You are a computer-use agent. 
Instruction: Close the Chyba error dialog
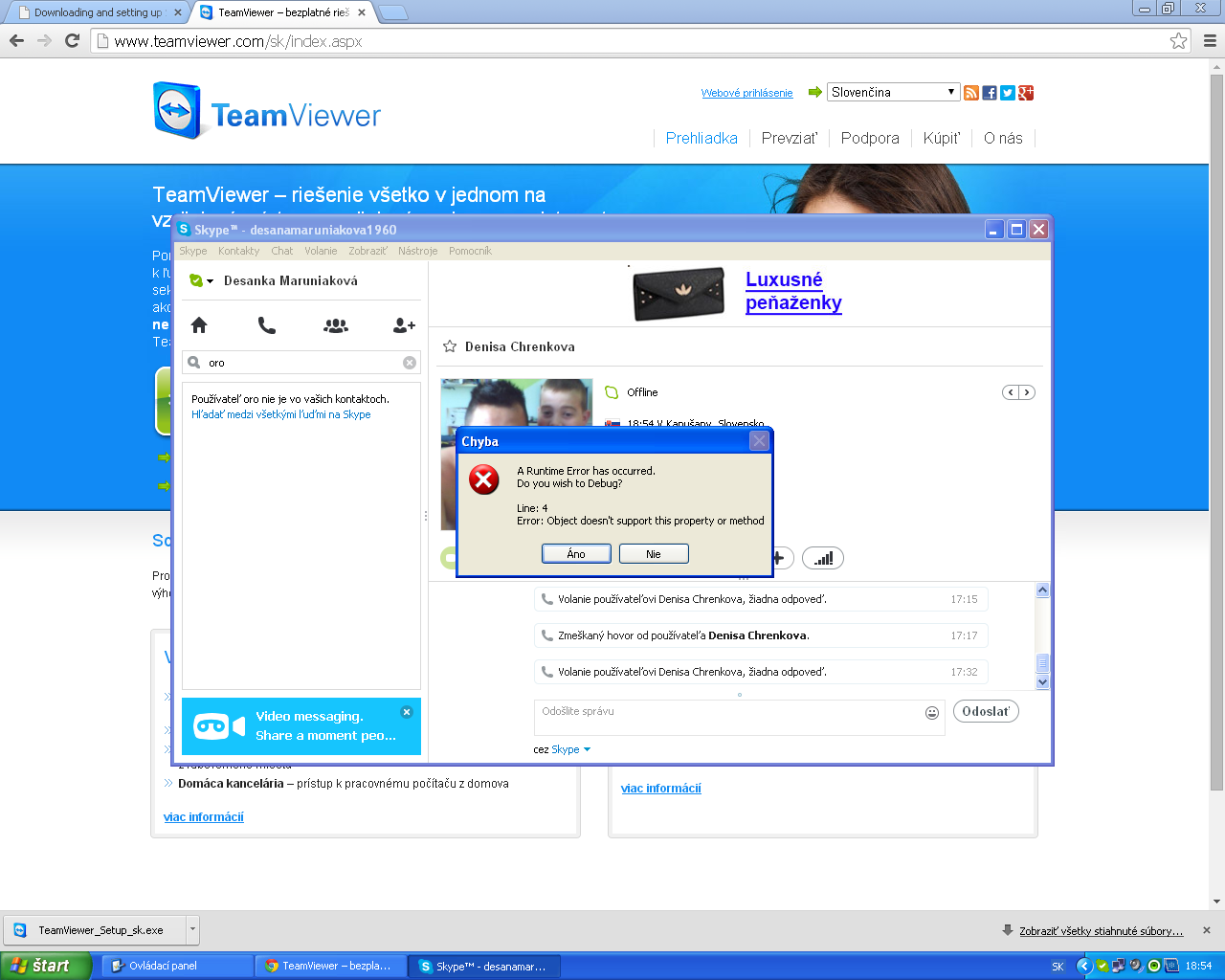point(759,440)
